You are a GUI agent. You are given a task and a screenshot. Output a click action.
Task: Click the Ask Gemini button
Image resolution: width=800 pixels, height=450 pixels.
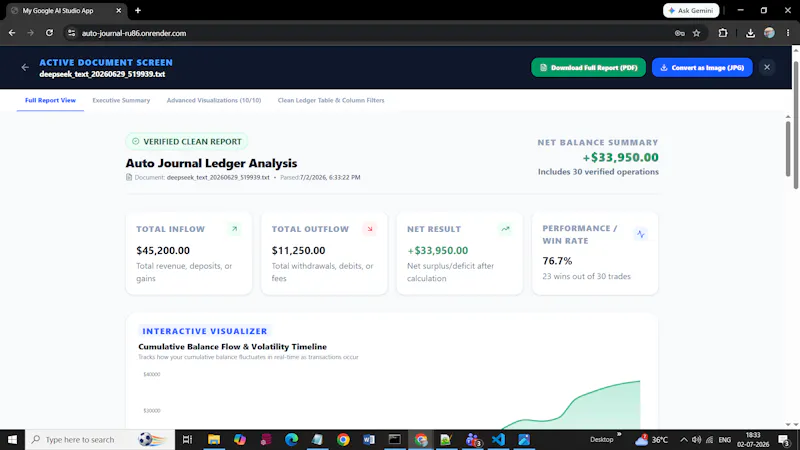tap(691, 10)
